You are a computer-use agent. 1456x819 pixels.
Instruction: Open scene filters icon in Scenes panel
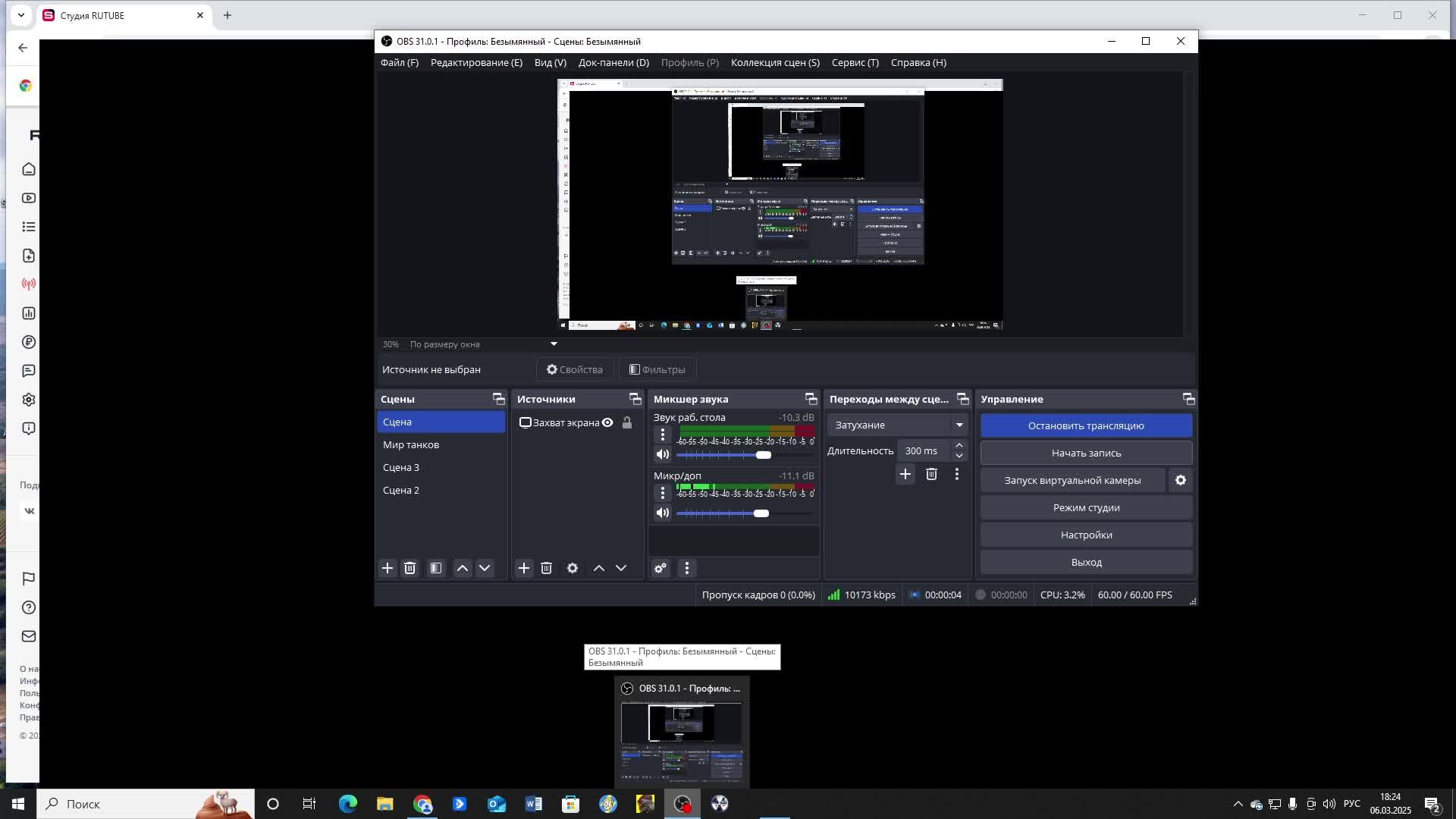(436, 568)
